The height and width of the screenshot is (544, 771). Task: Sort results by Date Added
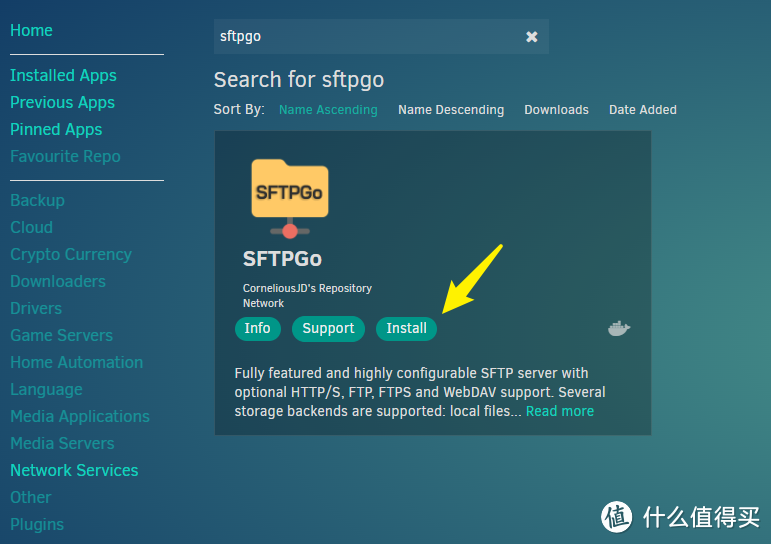[x=643, y=110]
